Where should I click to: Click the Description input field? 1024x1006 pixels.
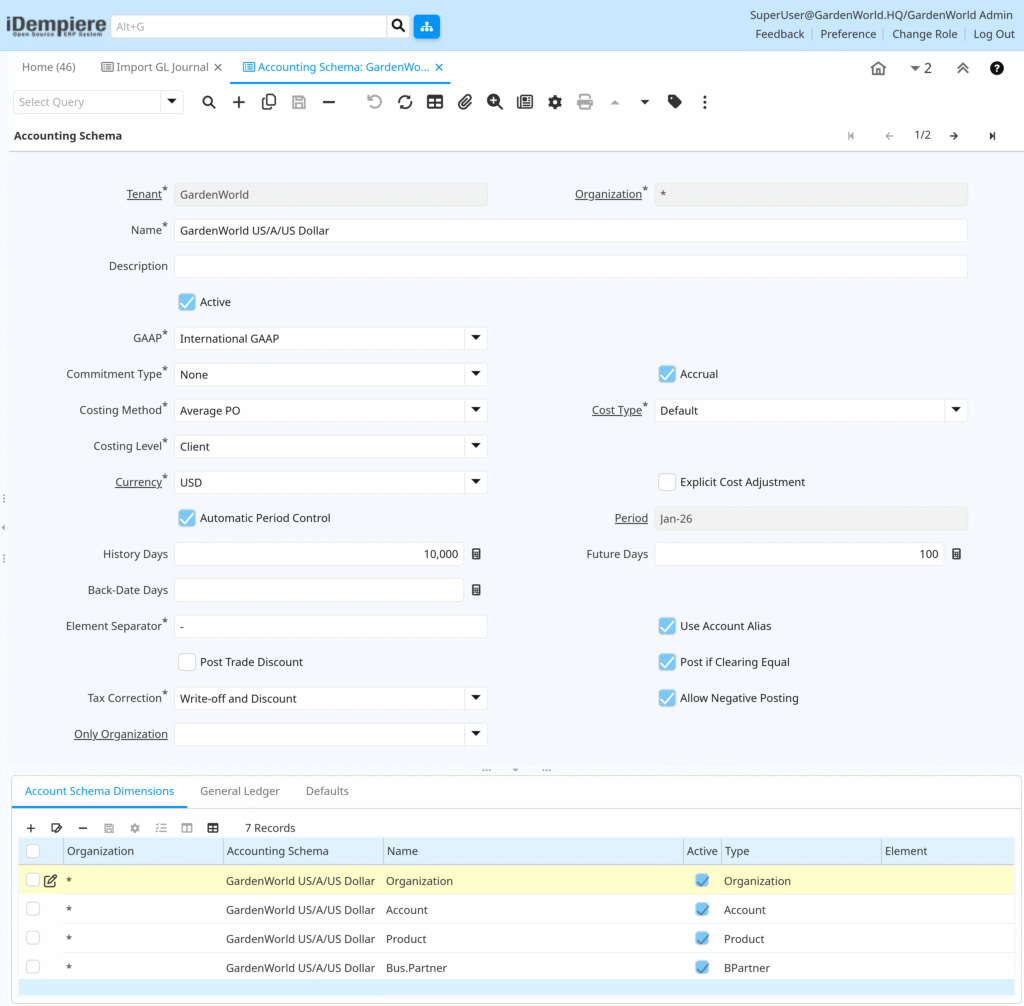pos(570,266)
